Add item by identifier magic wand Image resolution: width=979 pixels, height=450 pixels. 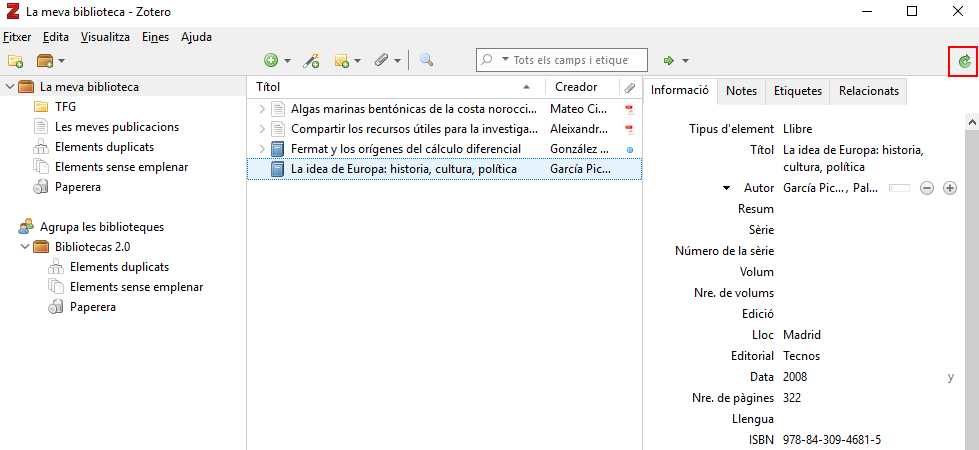coord(311,61)
